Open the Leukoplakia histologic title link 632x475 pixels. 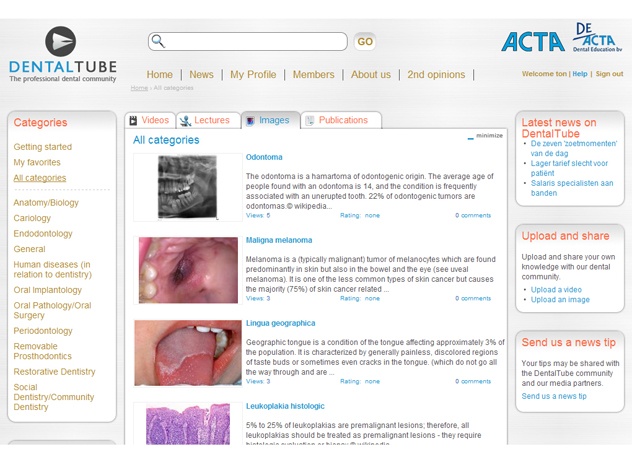point(285,406)
